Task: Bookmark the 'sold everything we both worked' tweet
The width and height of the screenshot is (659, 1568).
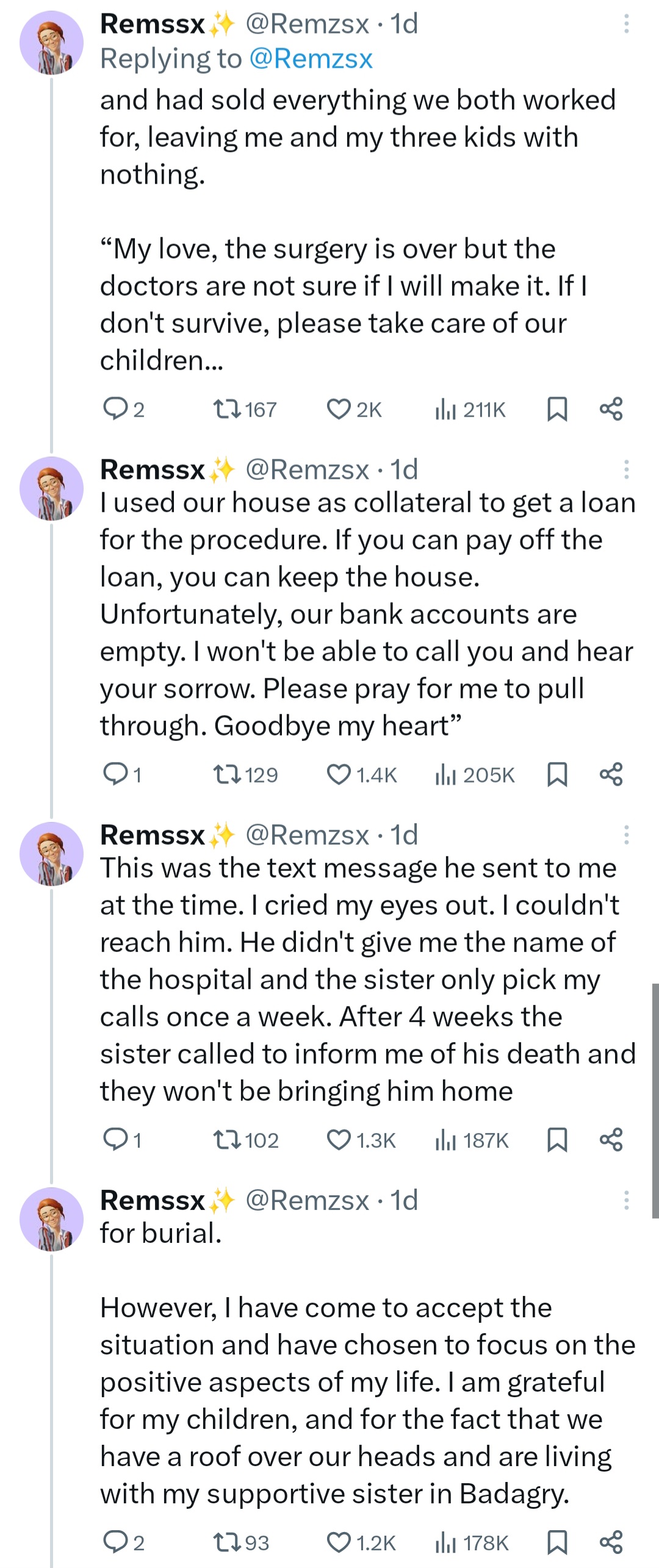Action: (557, 409)
